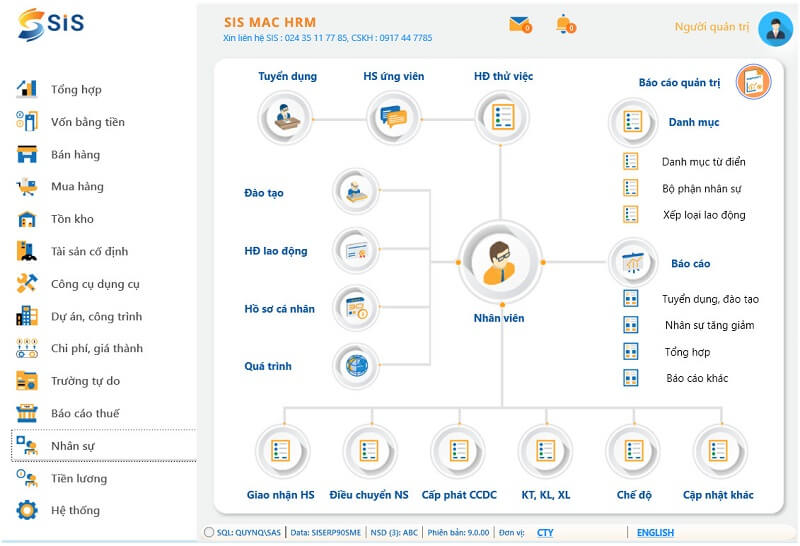Click the Báo cáo chart icon

[x=633, y=263]
